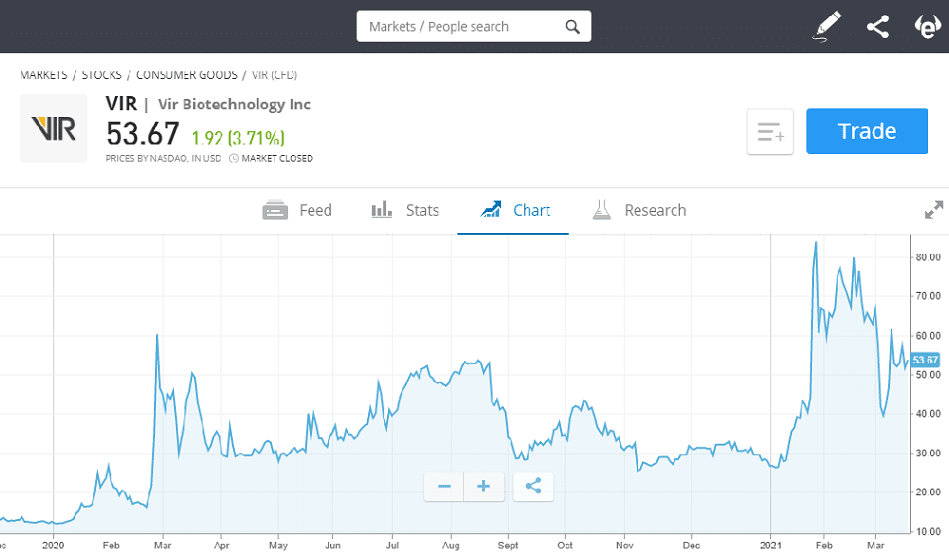This screenshot has height=558, width=949.
Task: Click Vir Biotechnology Inc name
Action: (x=234, y=104)
